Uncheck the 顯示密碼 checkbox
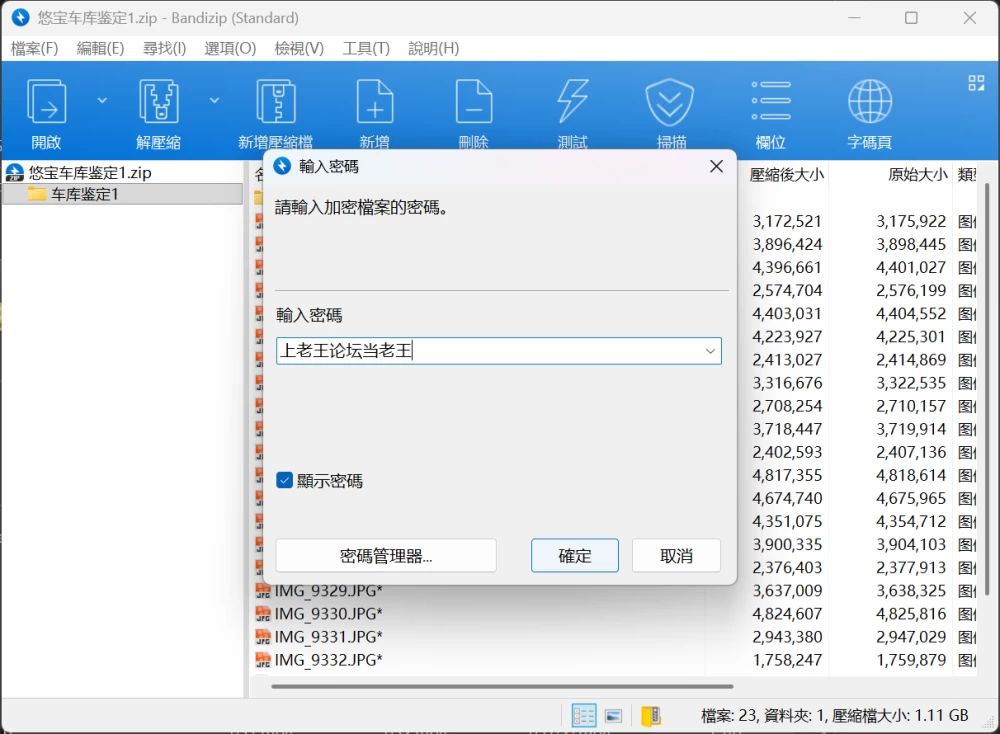The height and width of the screenshot is (734, 1000). [x=284, y=480]
